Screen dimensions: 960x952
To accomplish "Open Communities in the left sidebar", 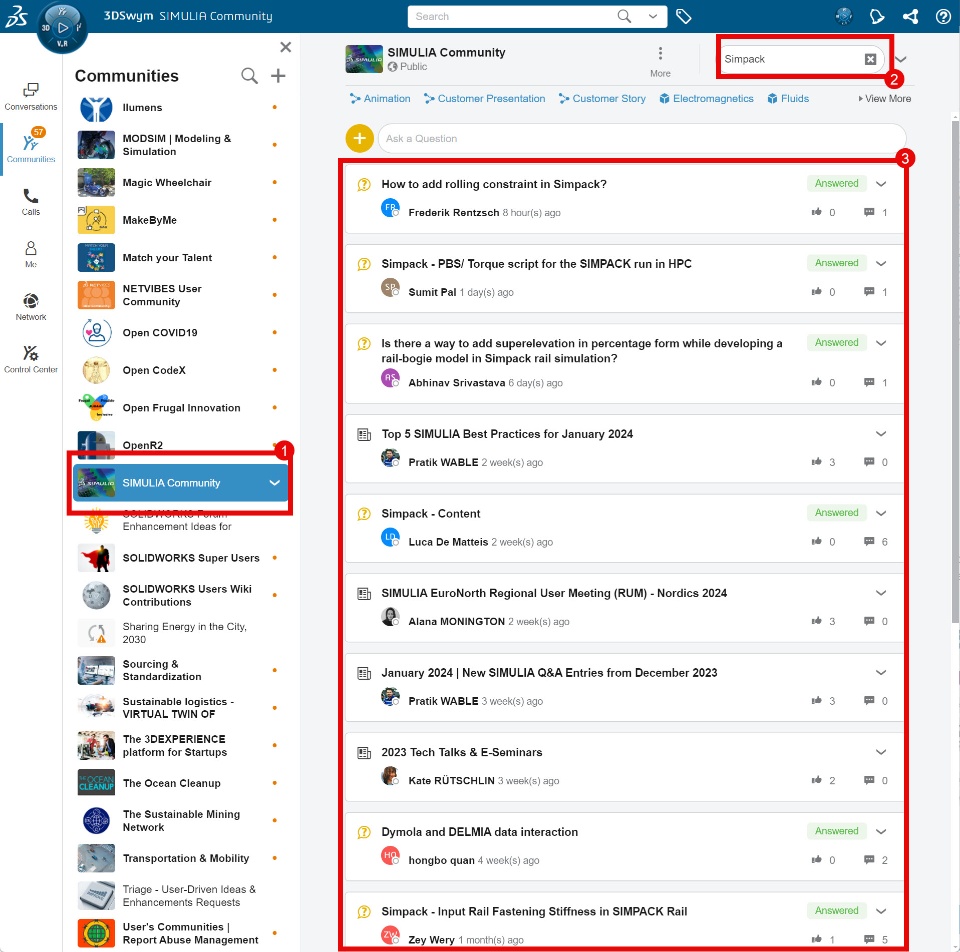I will (31, 146).
